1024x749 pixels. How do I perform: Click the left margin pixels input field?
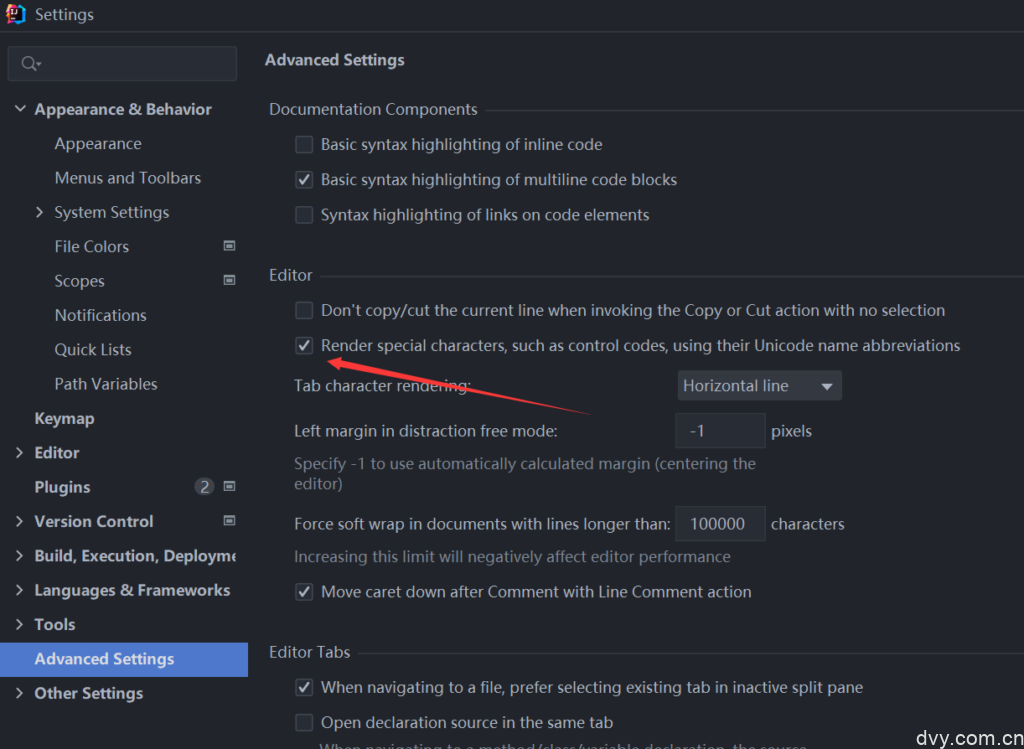pos(720,432)
